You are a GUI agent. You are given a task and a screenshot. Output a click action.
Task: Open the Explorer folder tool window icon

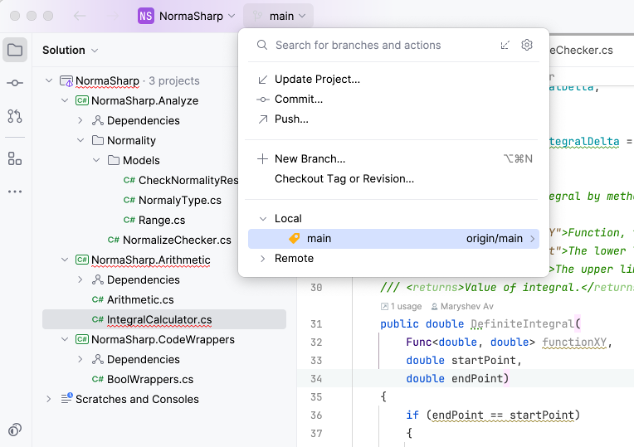point(15,49)
